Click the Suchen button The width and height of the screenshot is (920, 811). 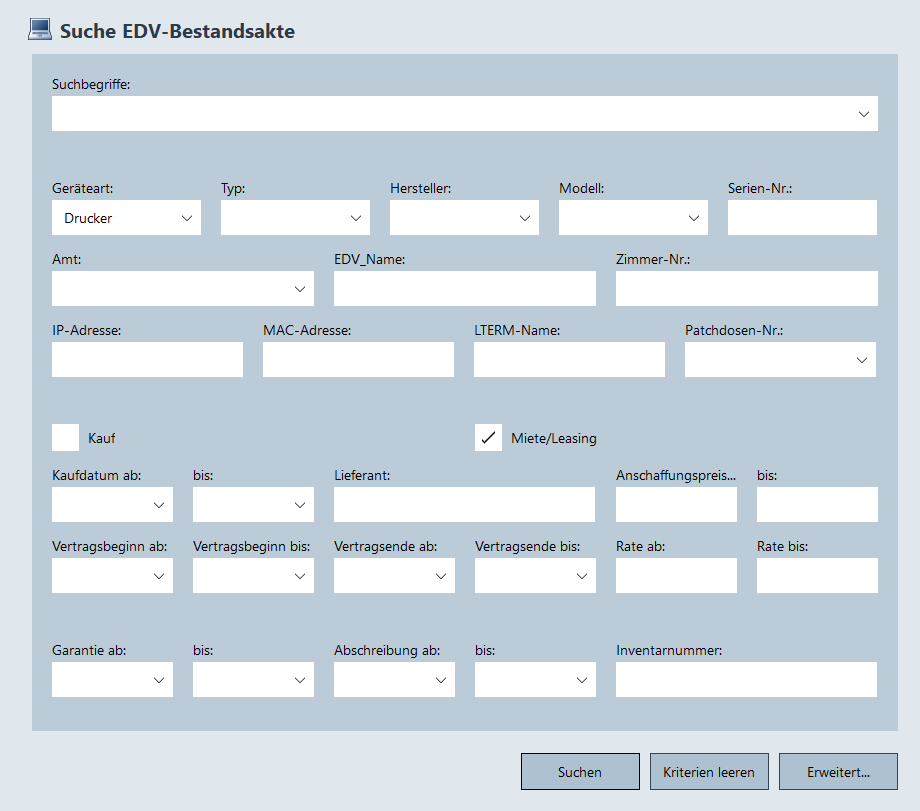[580, 772]
